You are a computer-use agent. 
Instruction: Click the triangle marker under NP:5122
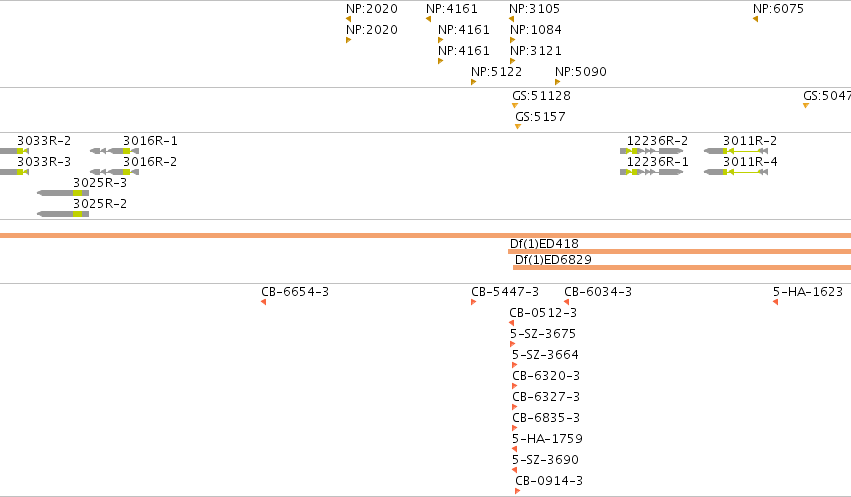click(x=473, y=82)
